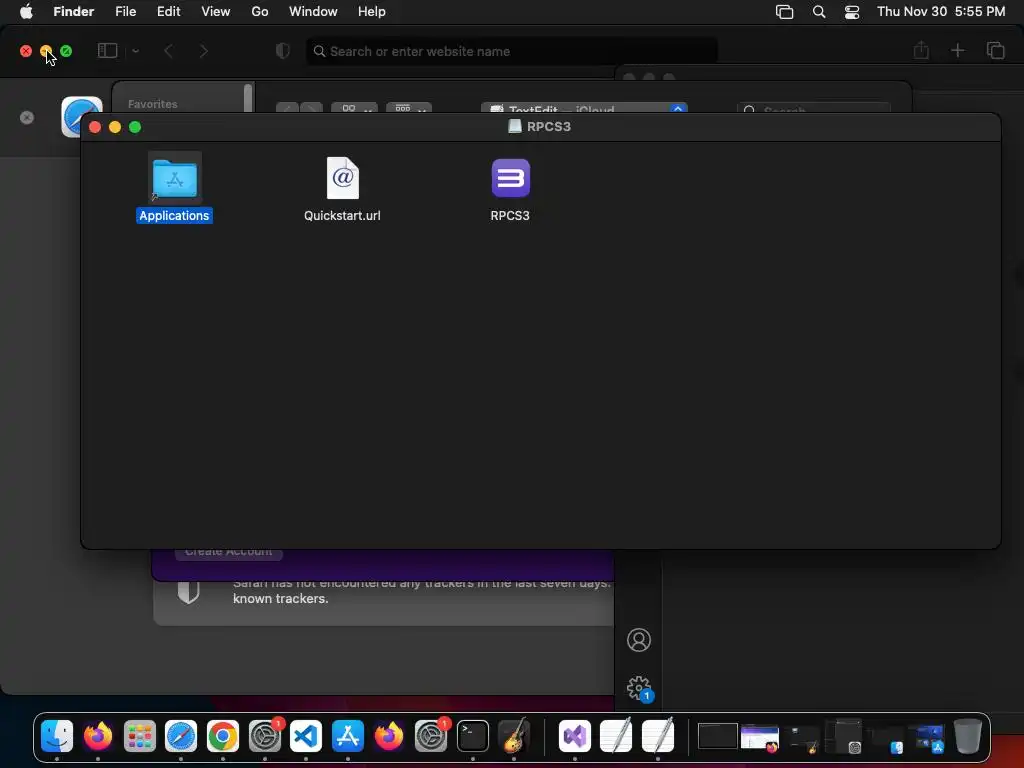Click the Favorites sidebar scrollbar in back window
The image size is (1024, 768).
248,97
